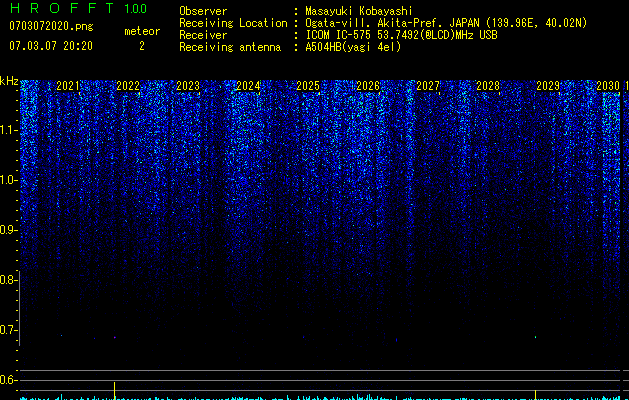Click the 0.7 kHz frequency tick label
This screenshot has width=629, height=400.
pyautogui.click(x=8, y=330)
